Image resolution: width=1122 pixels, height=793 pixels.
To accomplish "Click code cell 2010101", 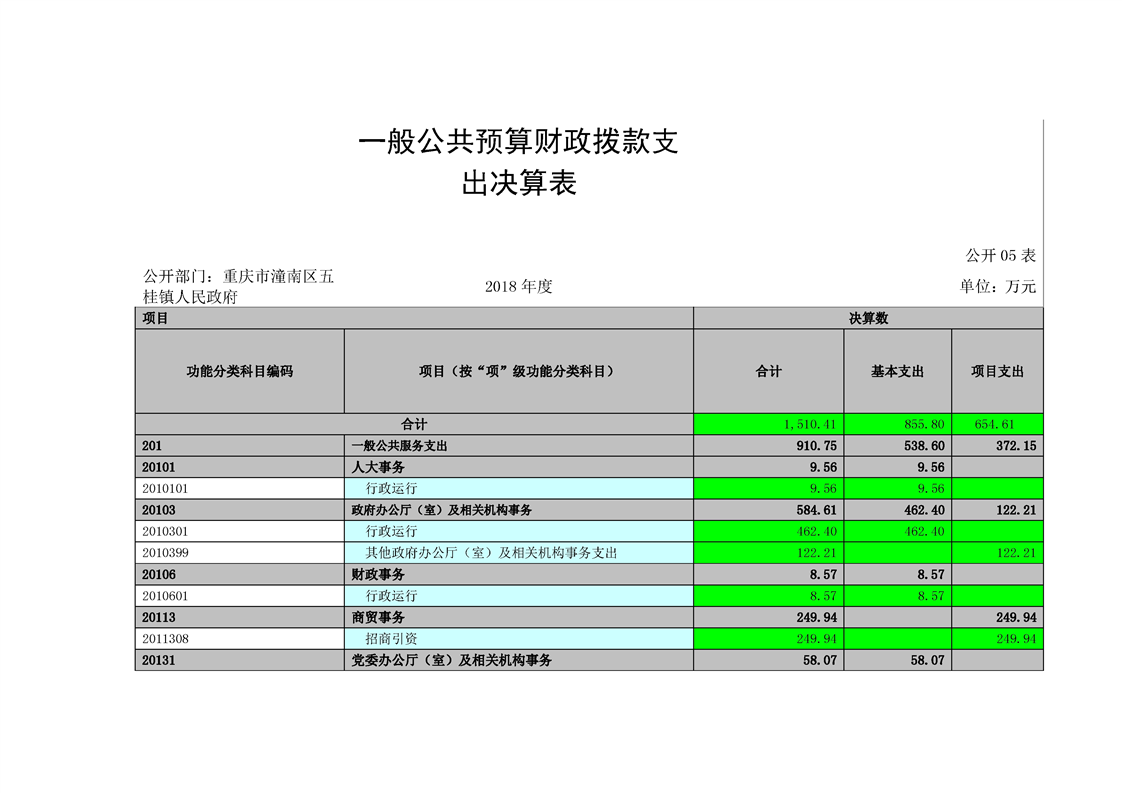I will pyautogui.click(x=240, y=489).
